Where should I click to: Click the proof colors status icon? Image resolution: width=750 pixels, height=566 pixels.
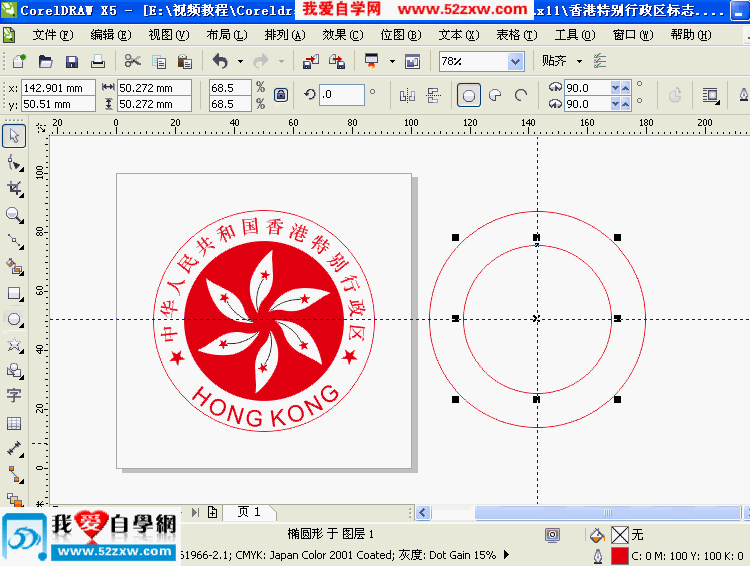tap(552, 534)
